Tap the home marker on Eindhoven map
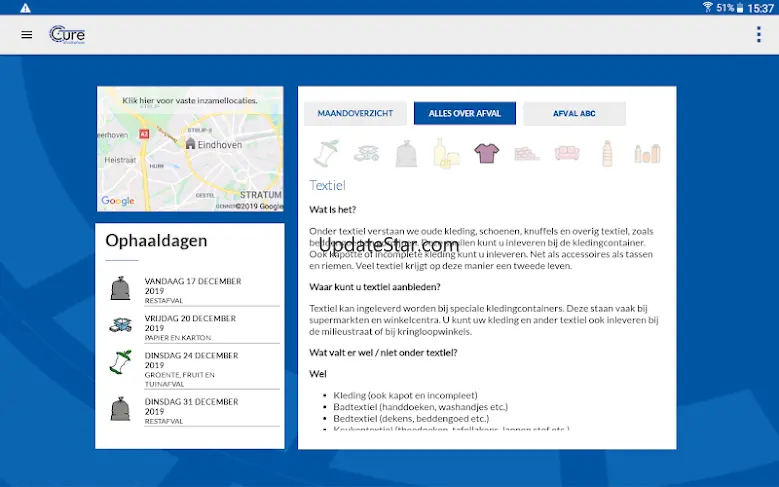Screen dimensions: 779x487 (190, 144)
